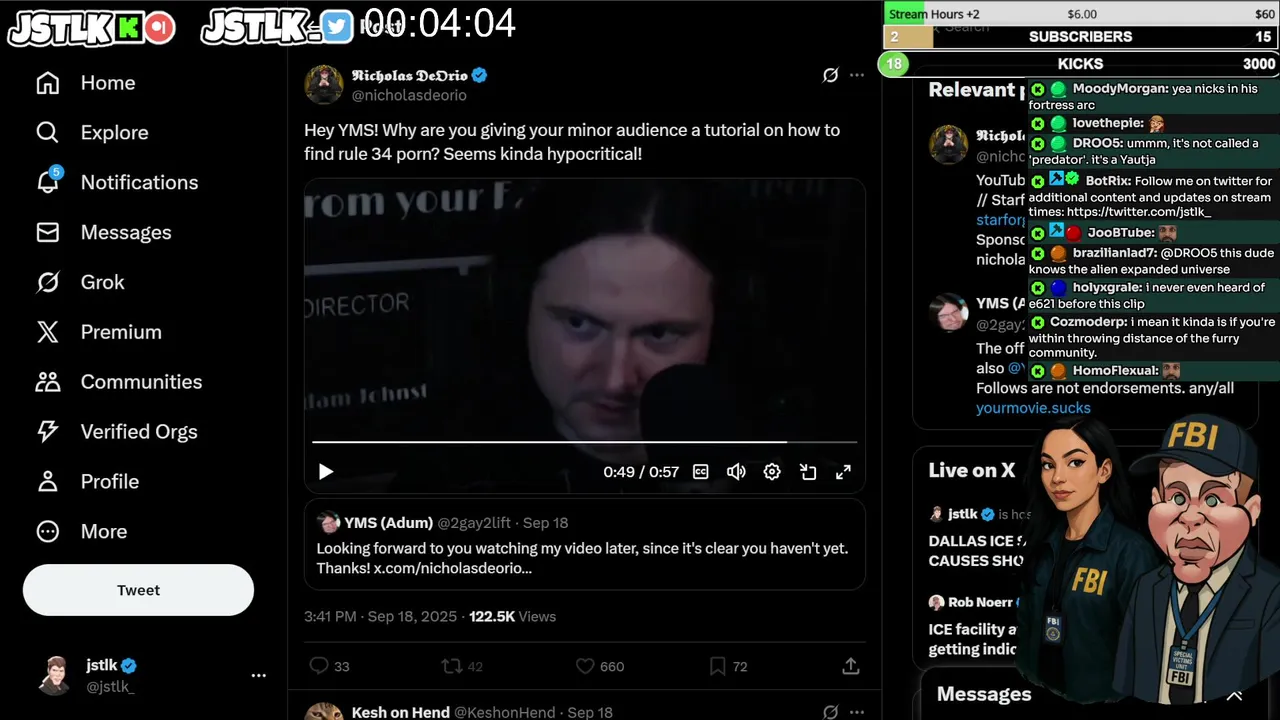Click the Notifications bell icon
This screenshot has height=720, width=1280.
click(x=47, y=182)
